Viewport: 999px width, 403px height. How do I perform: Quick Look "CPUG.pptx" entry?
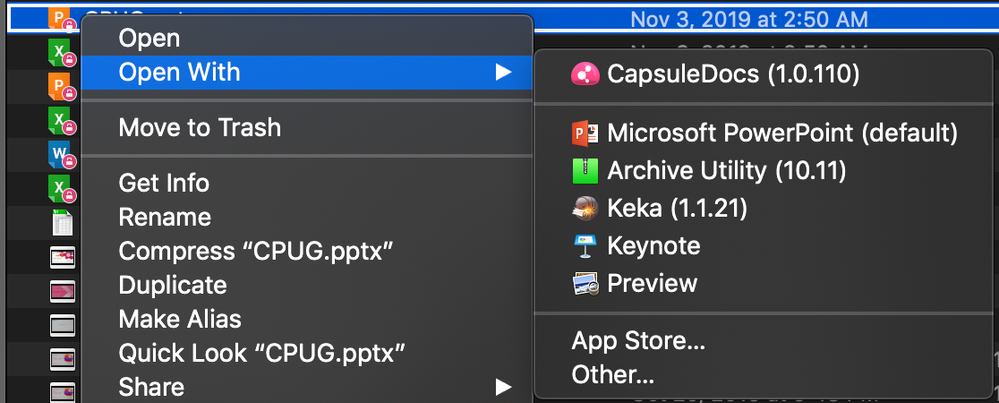[x=306, y=352]
